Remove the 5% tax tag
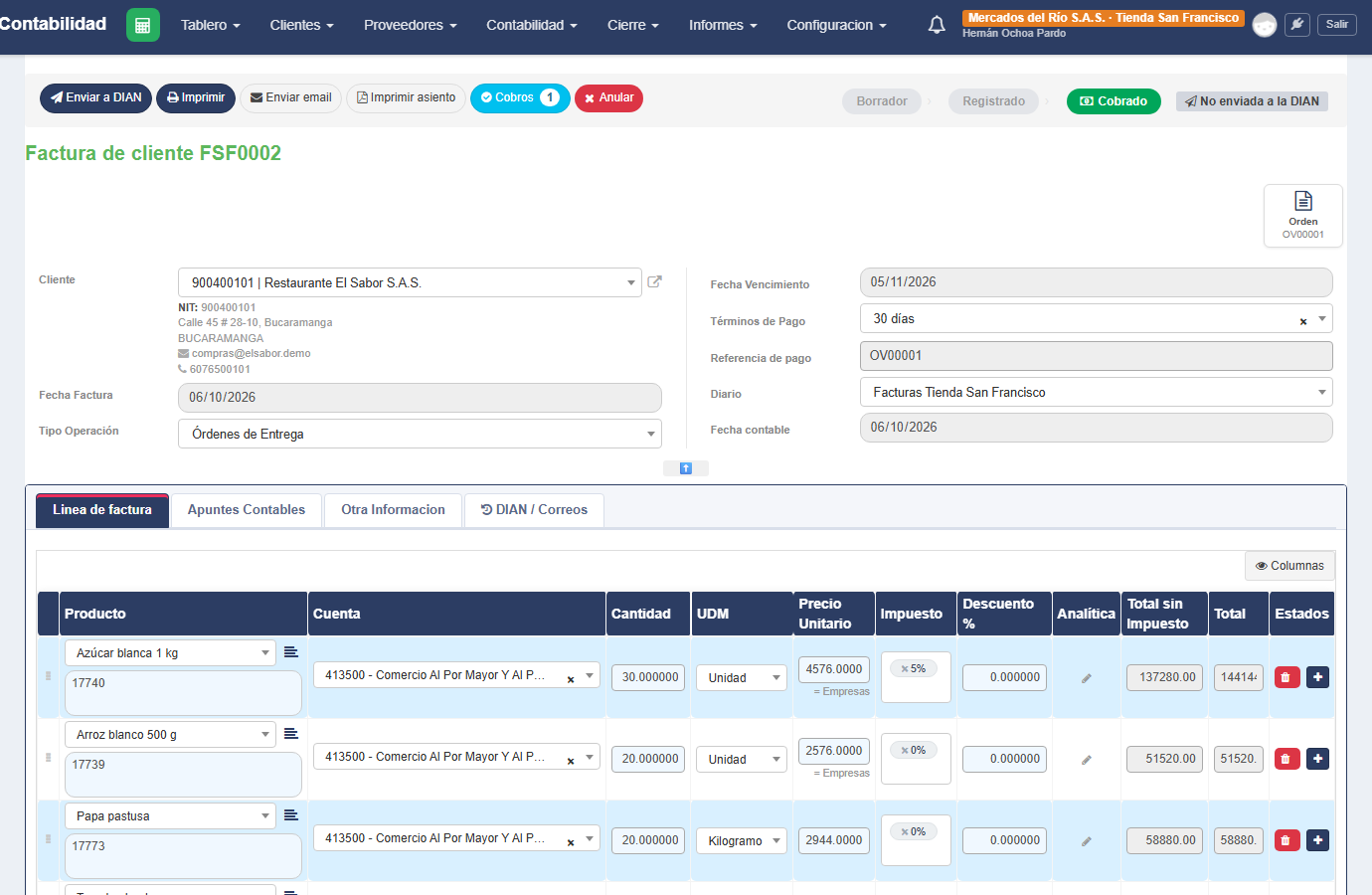1372x895 pixels. coord(905,669)
